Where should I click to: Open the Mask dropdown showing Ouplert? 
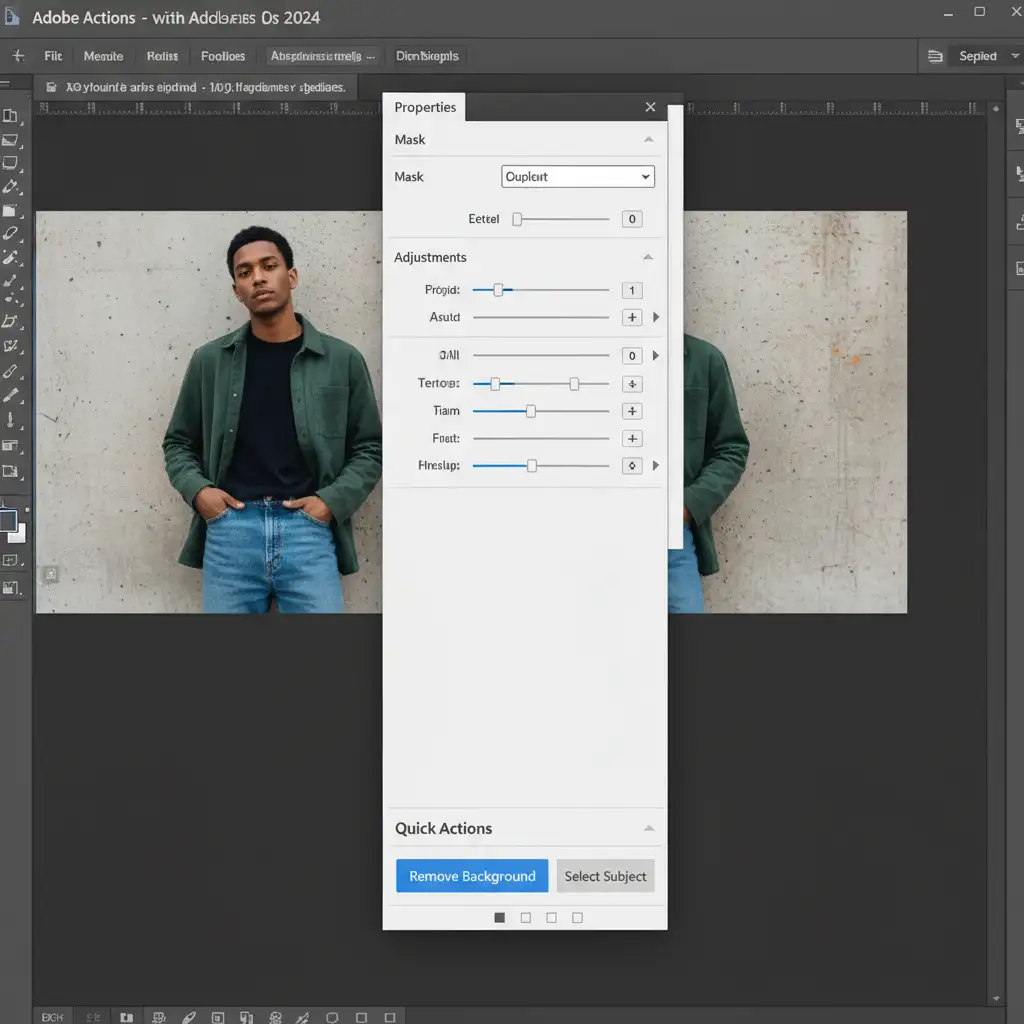[577, 177]
